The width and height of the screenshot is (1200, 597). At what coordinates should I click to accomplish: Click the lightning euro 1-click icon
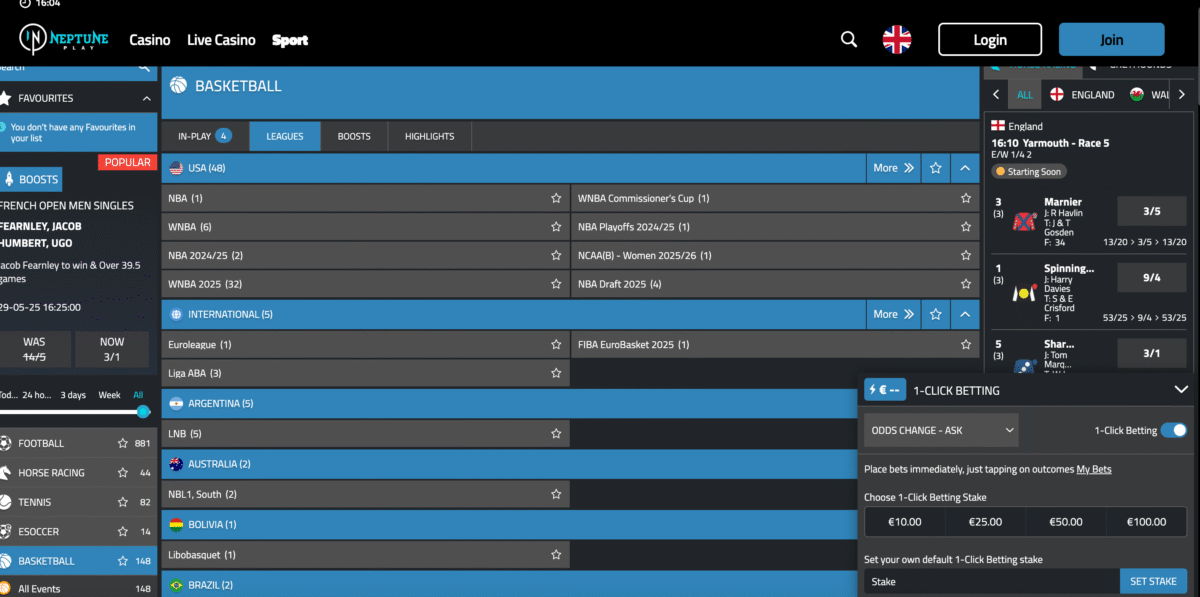885,390
